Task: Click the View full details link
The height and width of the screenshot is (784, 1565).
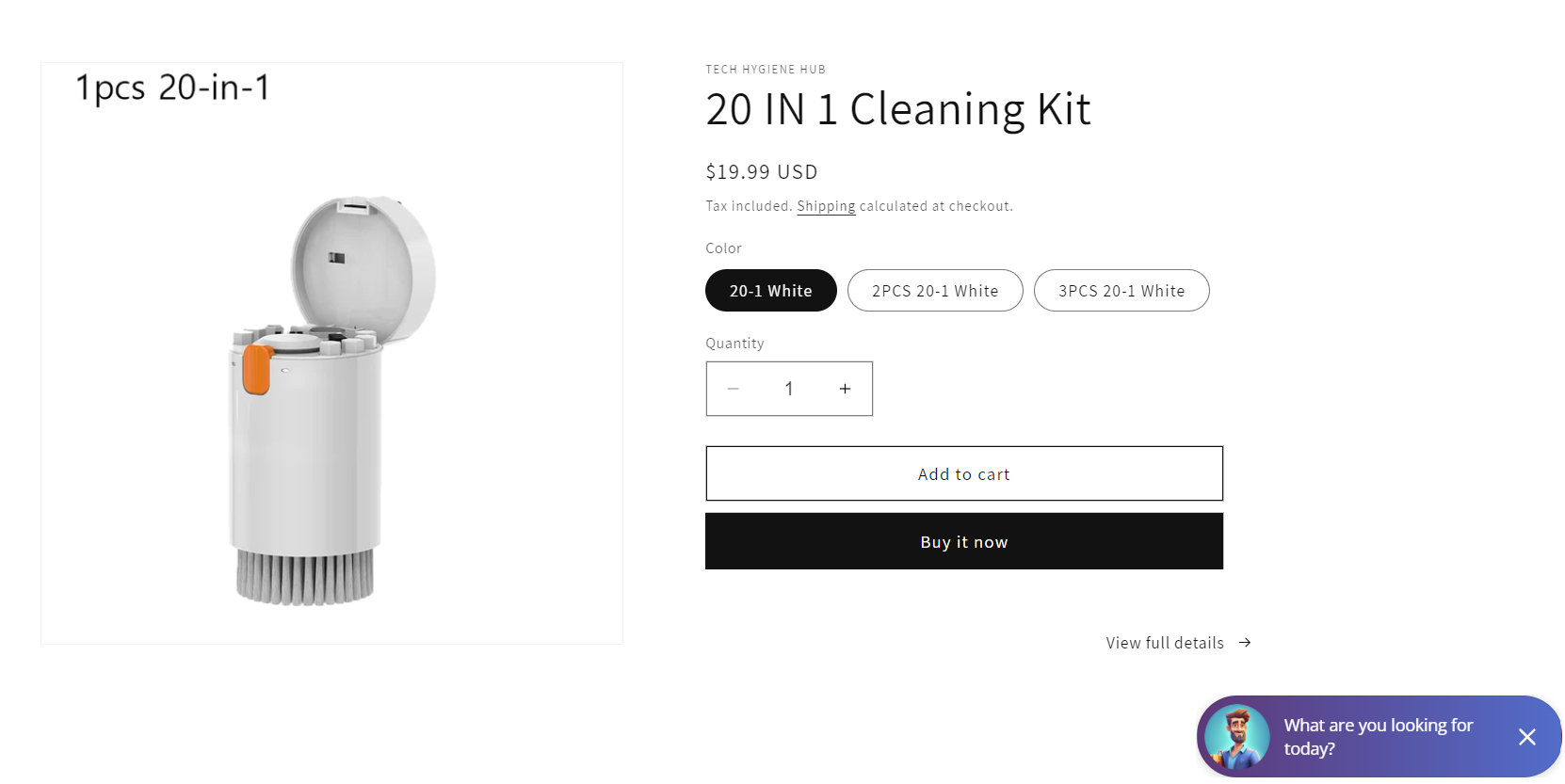Action: 1164,642
